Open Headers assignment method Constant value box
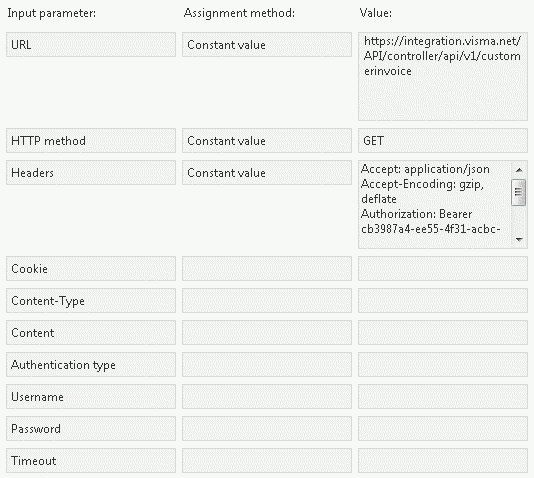 267,173
